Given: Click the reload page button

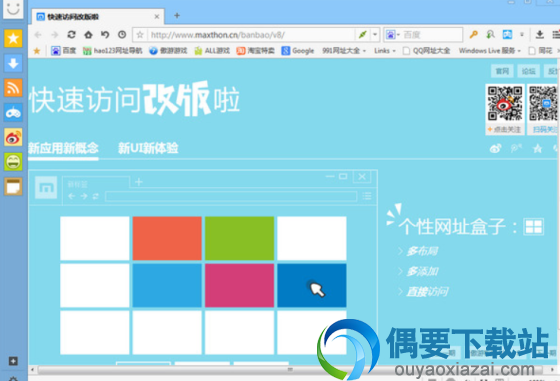Looking at the screenshot, I should [71, 35].
